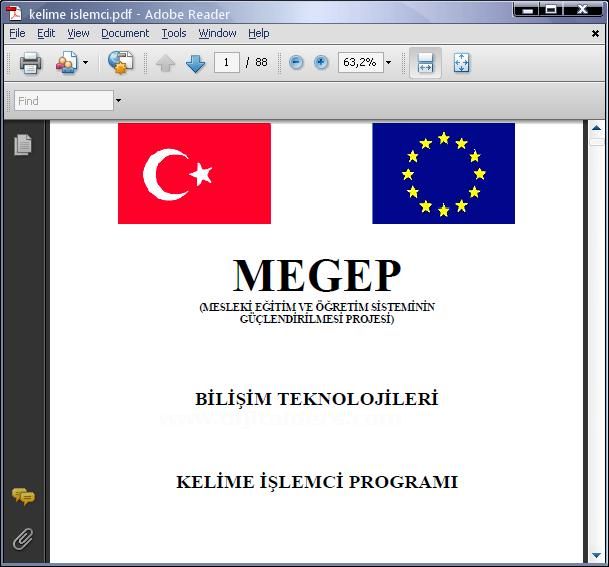Click the fit one full page icon
This screenshot has width=609, height=567.
click(x=461, y=63)
